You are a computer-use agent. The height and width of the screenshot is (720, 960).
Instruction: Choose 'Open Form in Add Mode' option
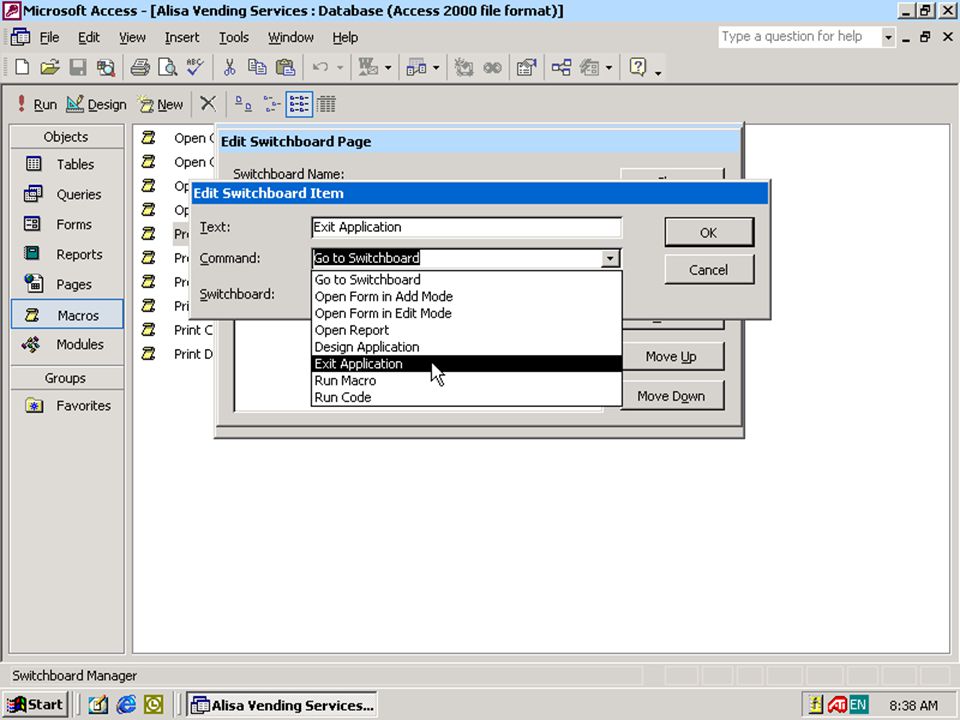coord(467,296)
